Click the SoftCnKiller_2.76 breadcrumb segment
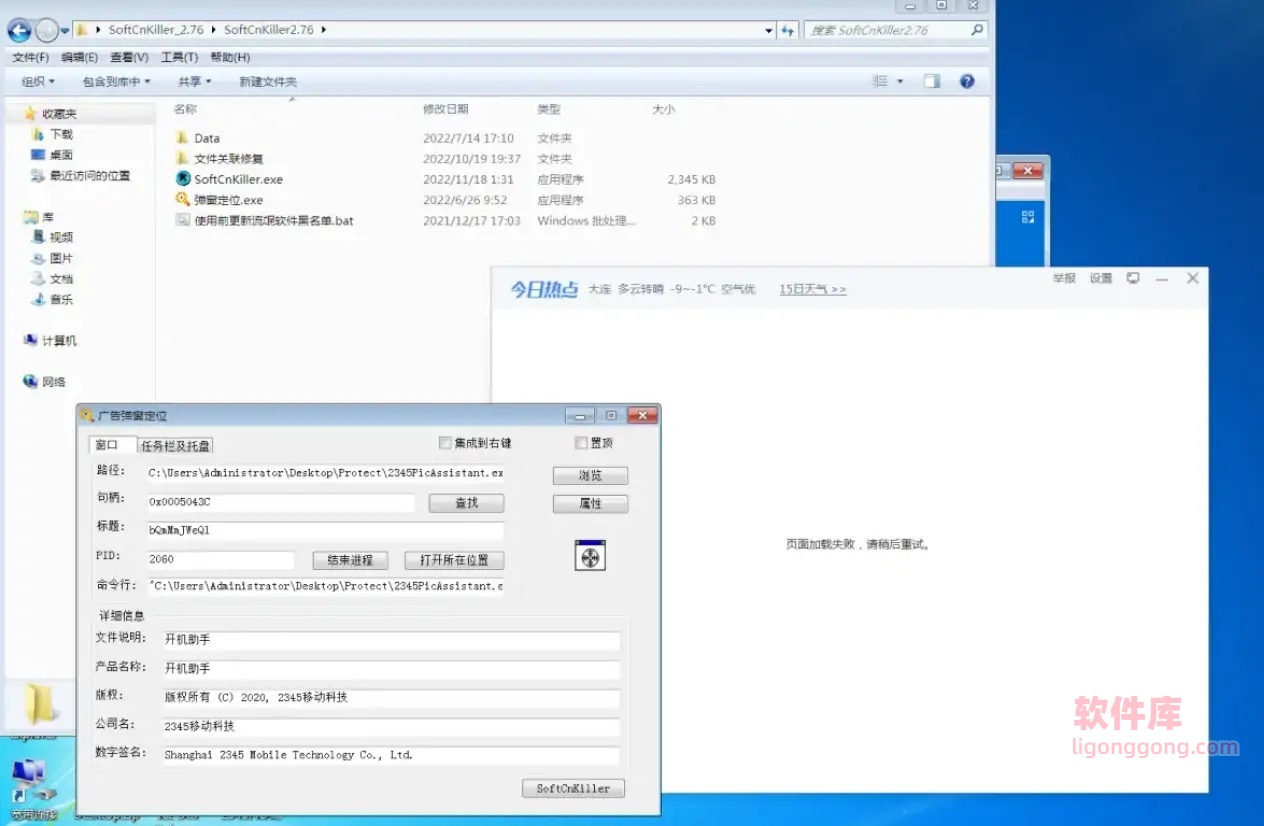Screen dimensions: 1264x826 pos(158,30)
